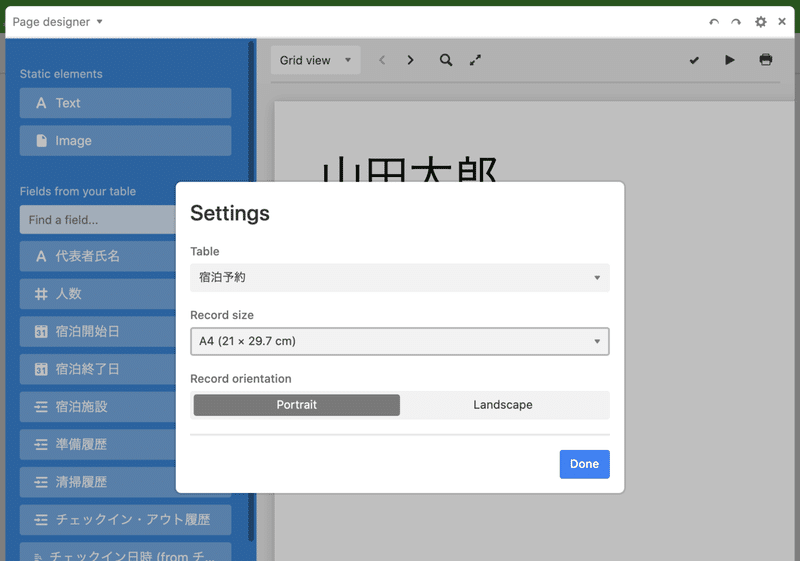800x561 pixels.
Task: Click the checkmark icon in toolbar
Action: click(x=694, y=60)
